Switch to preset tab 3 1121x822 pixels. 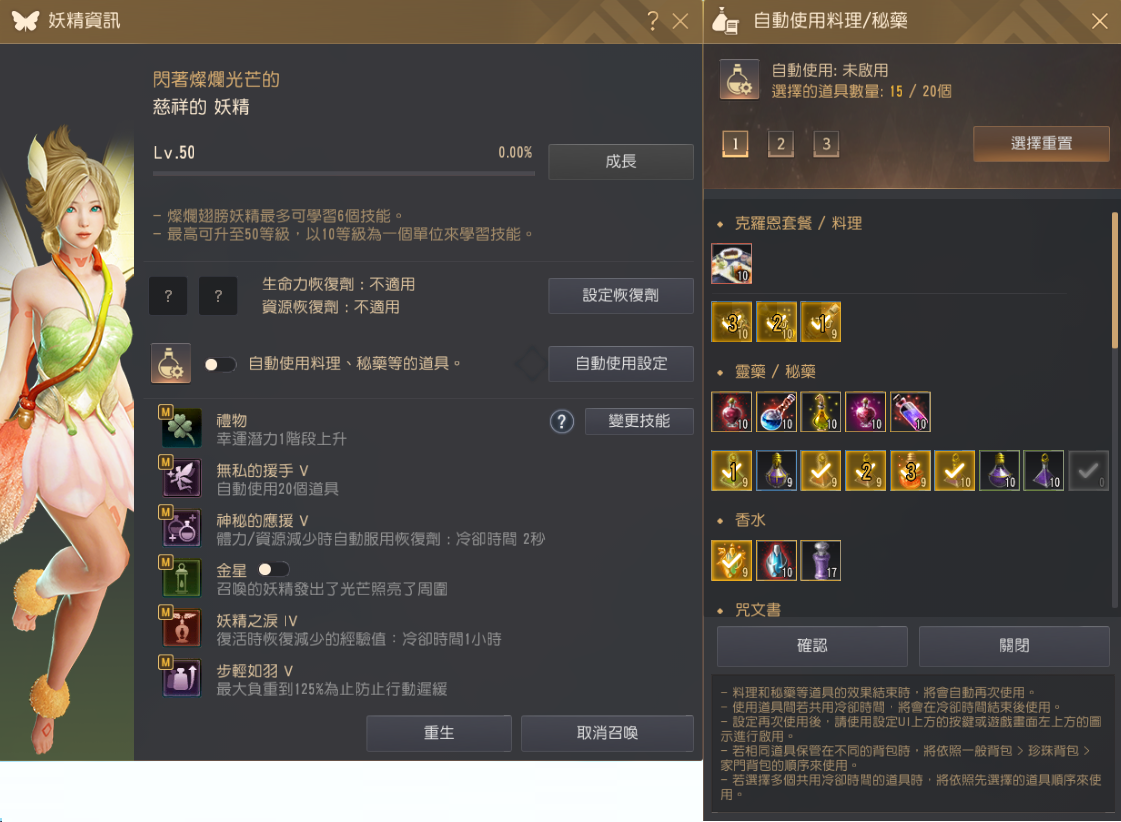(x=826, y=144)
